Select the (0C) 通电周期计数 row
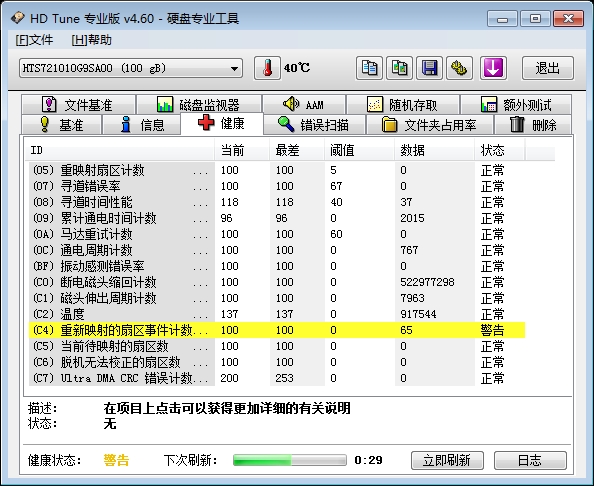The image size is (594, 486). click(x=277, y=250)
